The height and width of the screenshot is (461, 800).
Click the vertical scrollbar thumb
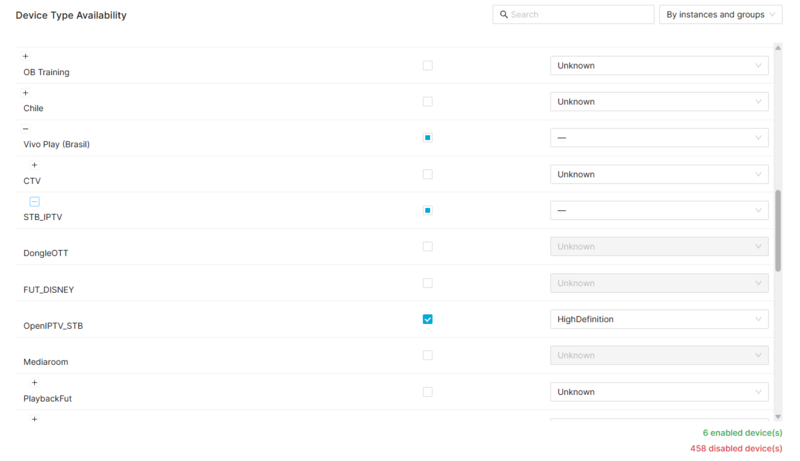778,230
